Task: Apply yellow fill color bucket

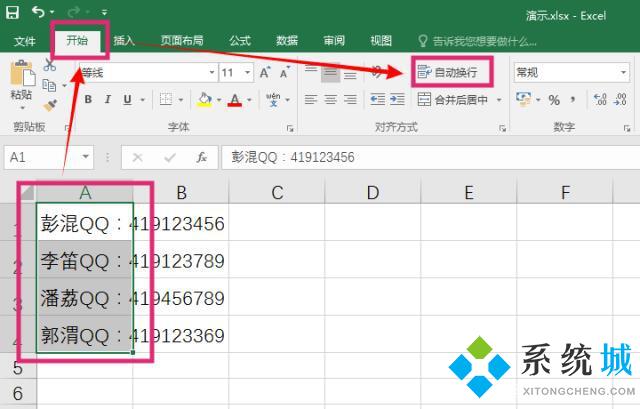Action: tap(204, 100)
